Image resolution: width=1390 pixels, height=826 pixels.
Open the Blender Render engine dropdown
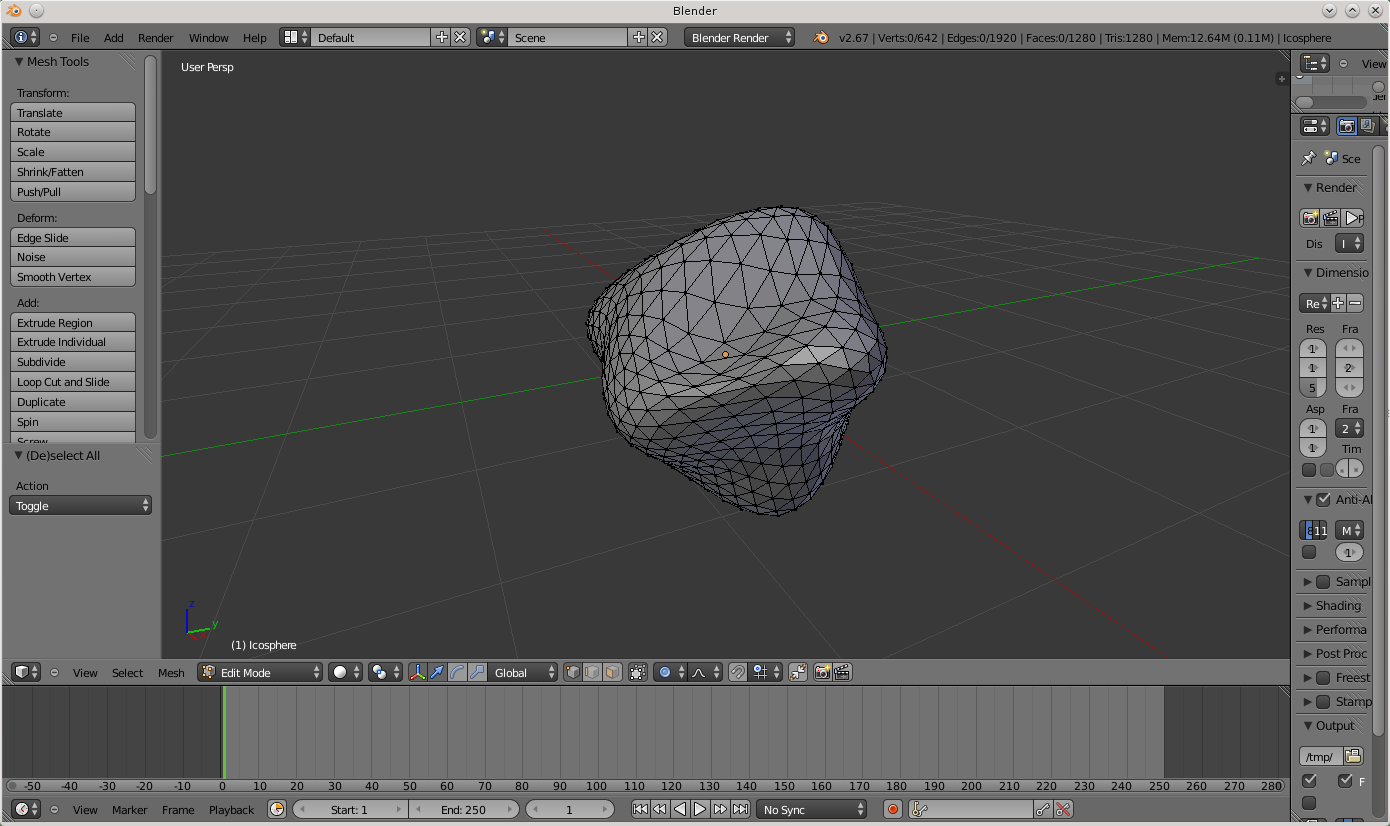click(739, 38)
